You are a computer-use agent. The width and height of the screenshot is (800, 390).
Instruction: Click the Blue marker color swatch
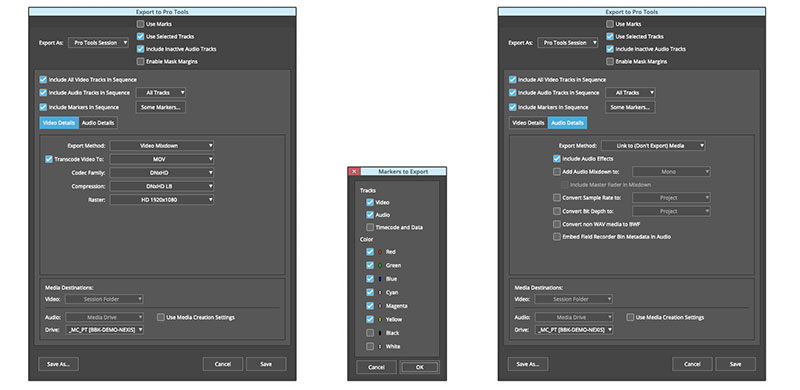pos(380,279)
